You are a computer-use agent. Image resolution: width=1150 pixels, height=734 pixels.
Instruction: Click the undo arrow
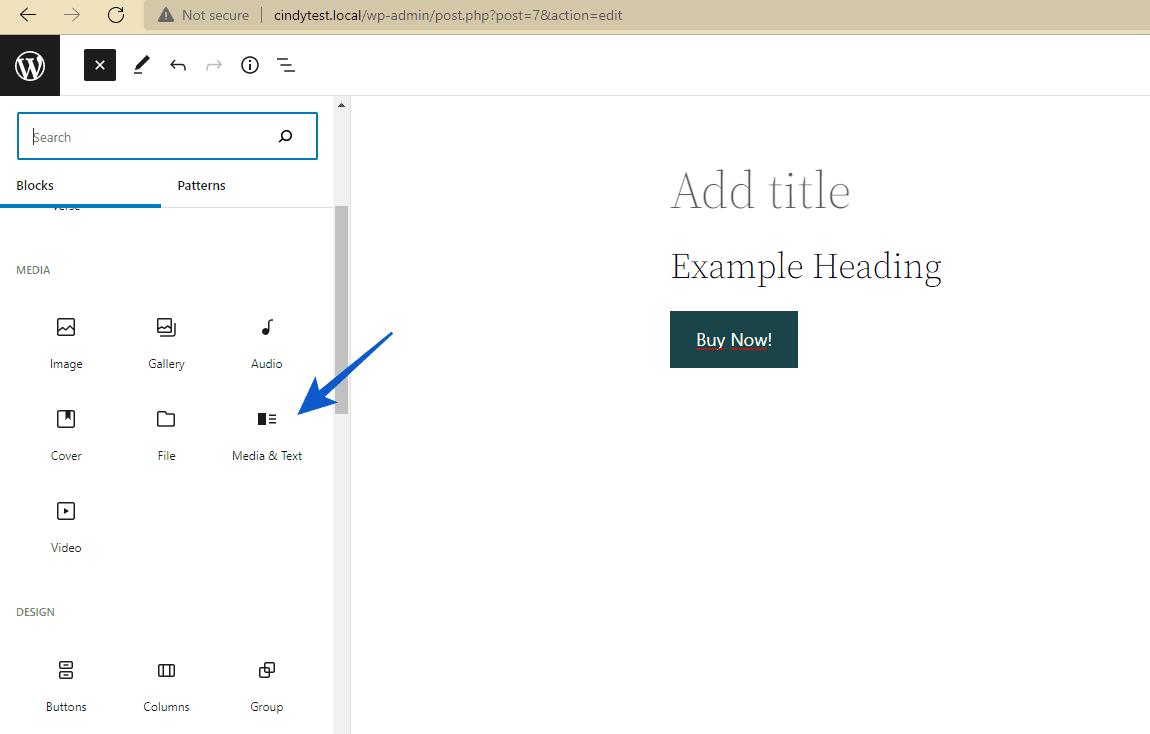[x=178, y=65]
